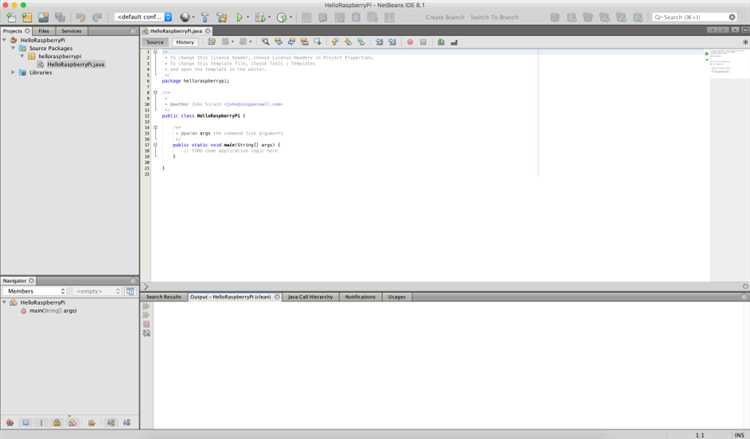Viewport: 750px width, 439px height.
Task: Open the default config dropdown
Action: tap(143, 17)
